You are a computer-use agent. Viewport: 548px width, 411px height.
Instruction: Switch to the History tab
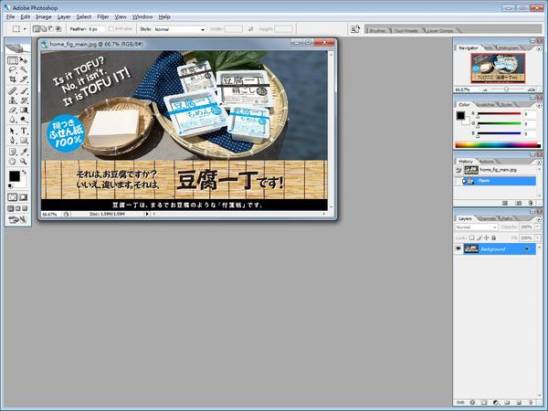(x=466, y=161)
